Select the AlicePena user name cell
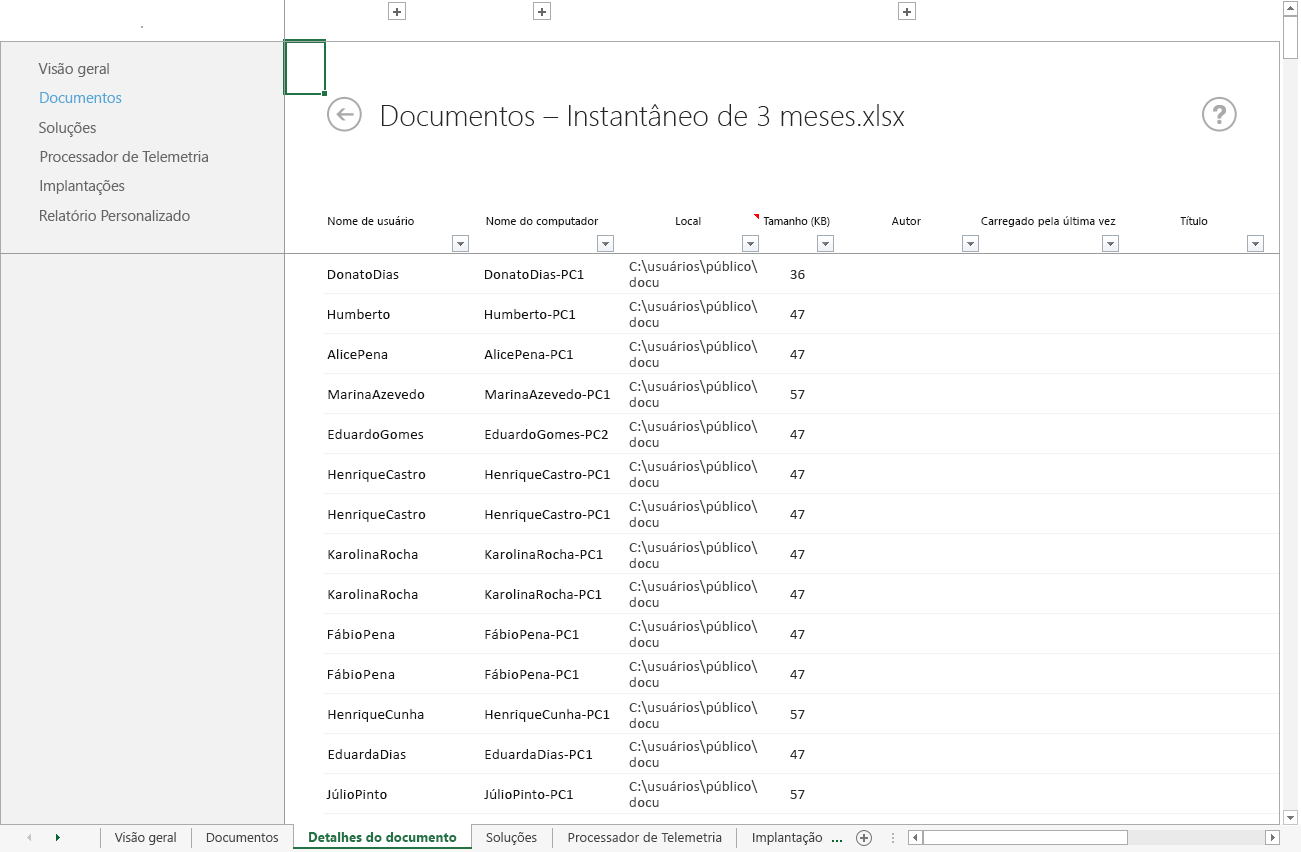This screenshot has height=852, width=1301. [x=357, y=354]
